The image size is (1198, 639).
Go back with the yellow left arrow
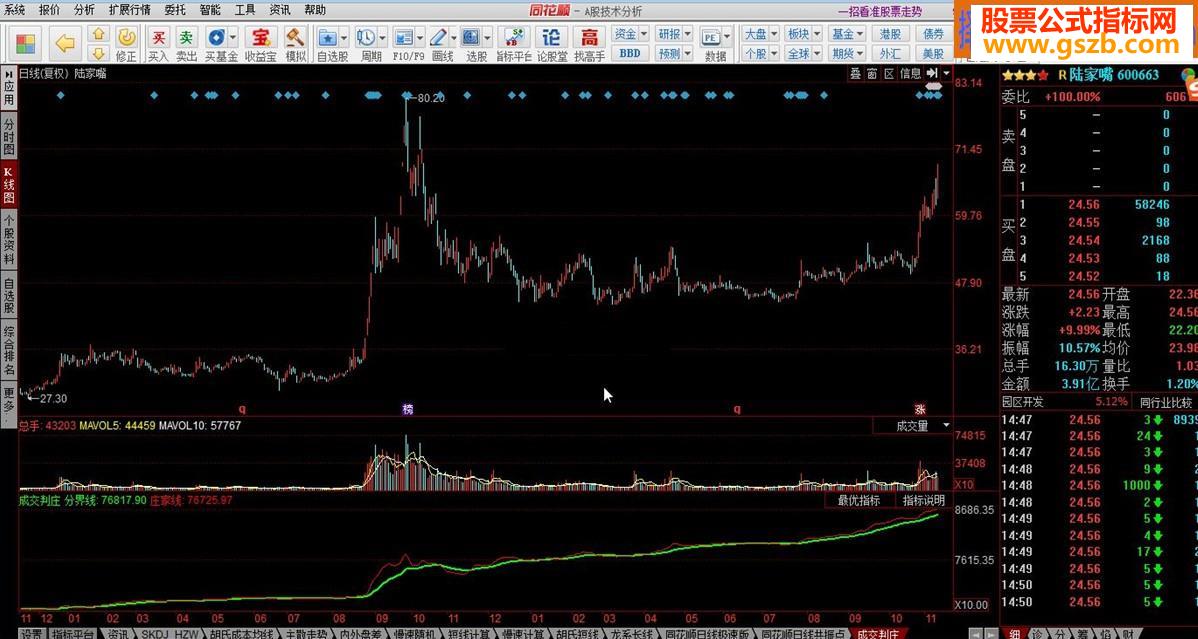(66, 44)
